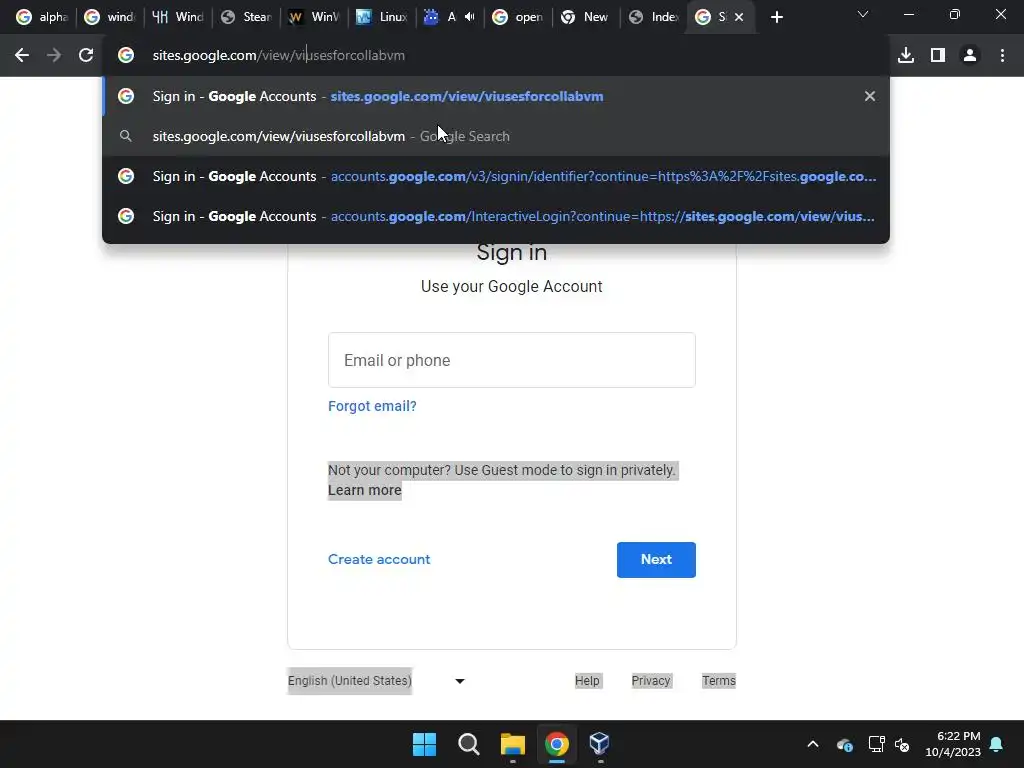Image resolution: width=1024 pixels, height=768 pixels.
Task: Switch to the 'Linux' tab
Action: (382, 18)
